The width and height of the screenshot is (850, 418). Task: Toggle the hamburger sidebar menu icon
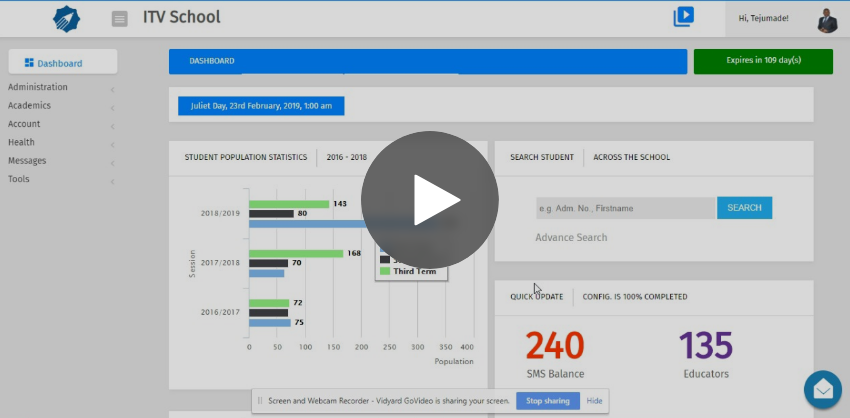(120, 18)
